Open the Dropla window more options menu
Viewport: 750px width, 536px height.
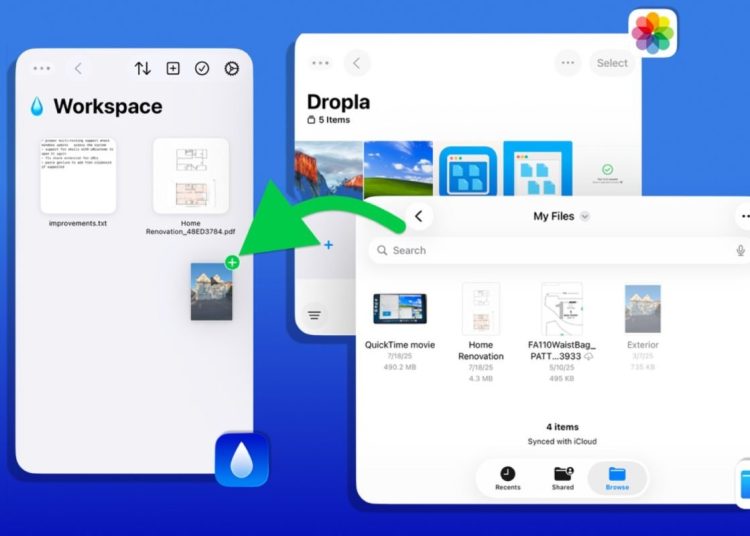pyautogui.click(x=568, y=63)
